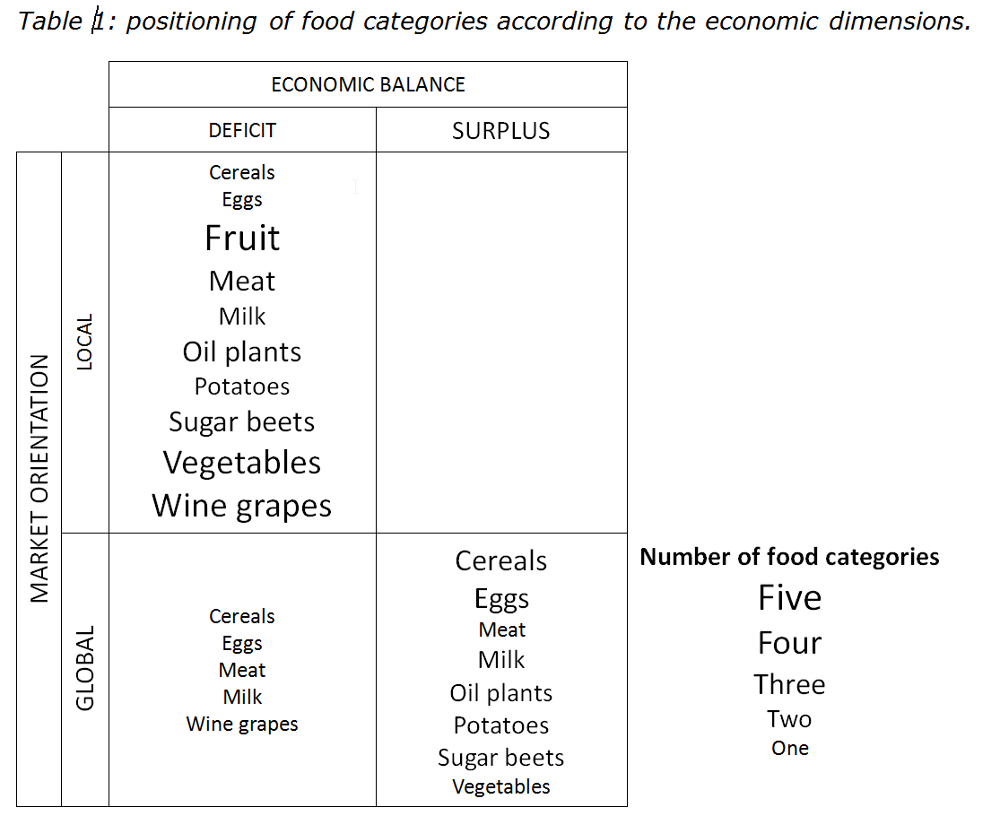
Task: Click the SURPLUS column header
Action: pyautogui.click(x=501, y=131)
